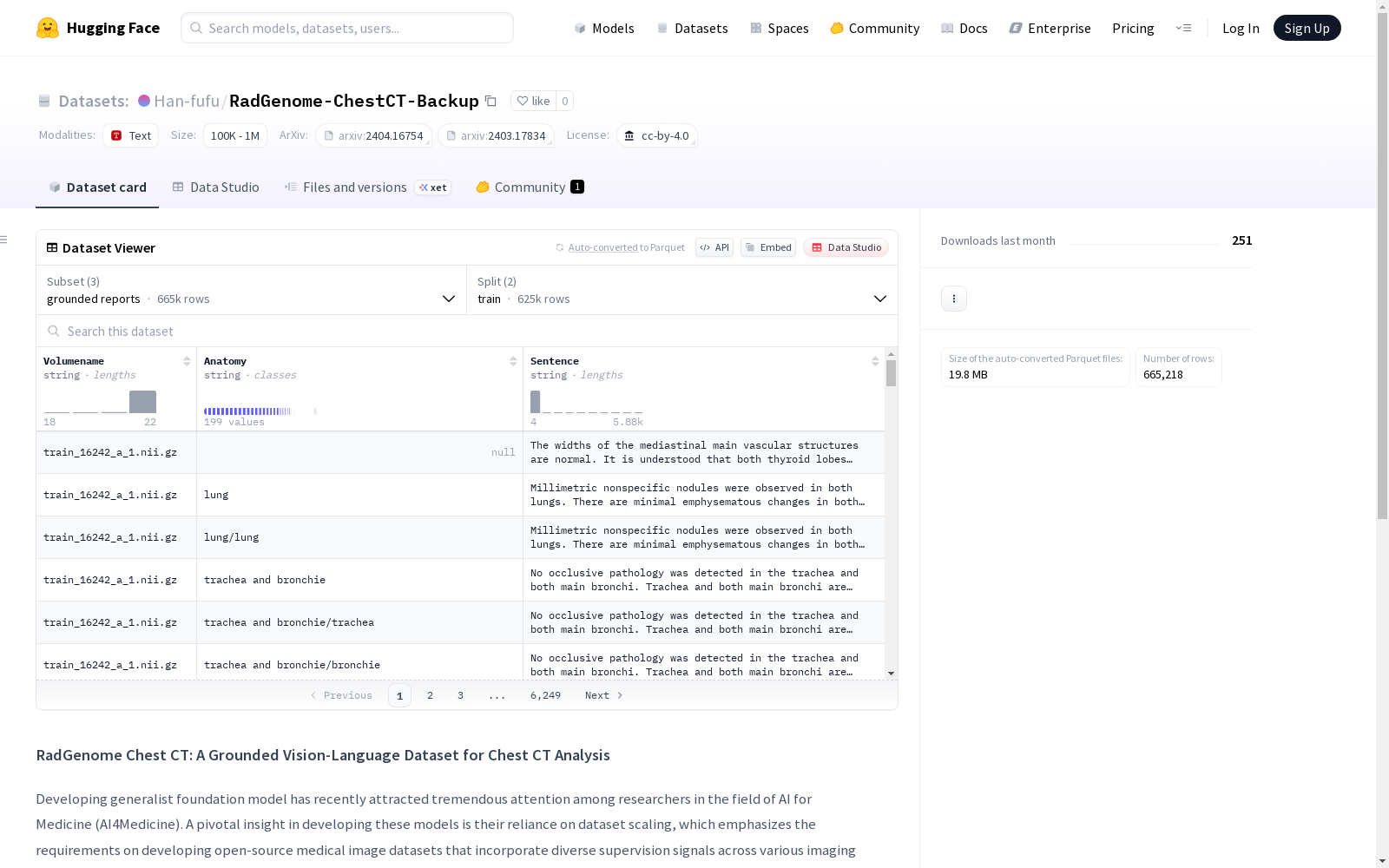The width and height of the screenshot is (1389, 868).
Task: Select 'trachea and bronchie/trachea' cell
Action: (x=359, y=622)
